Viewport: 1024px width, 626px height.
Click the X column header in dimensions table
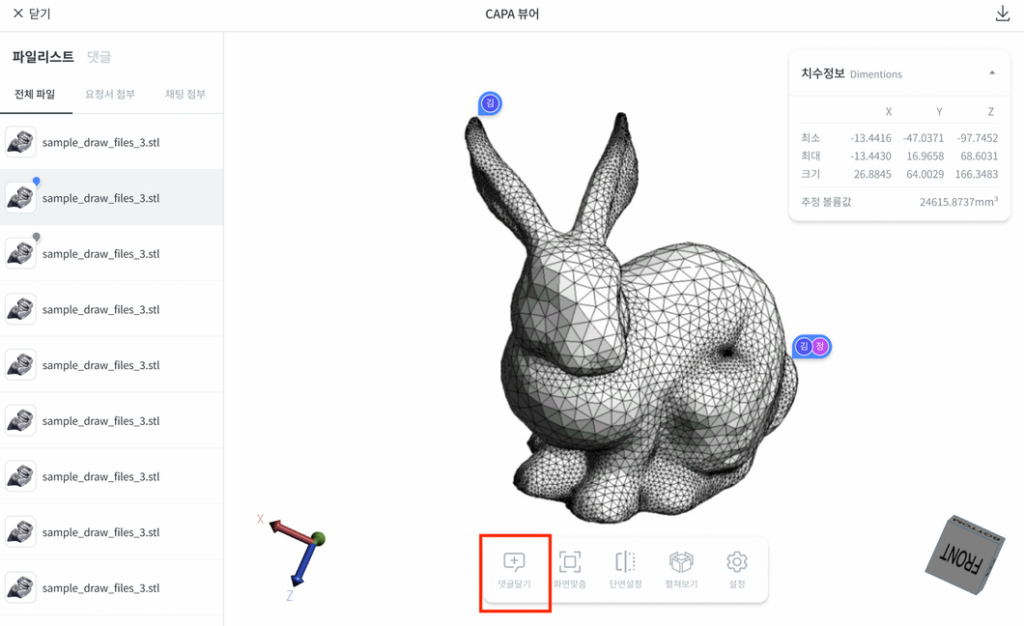(x=888, y=112)
